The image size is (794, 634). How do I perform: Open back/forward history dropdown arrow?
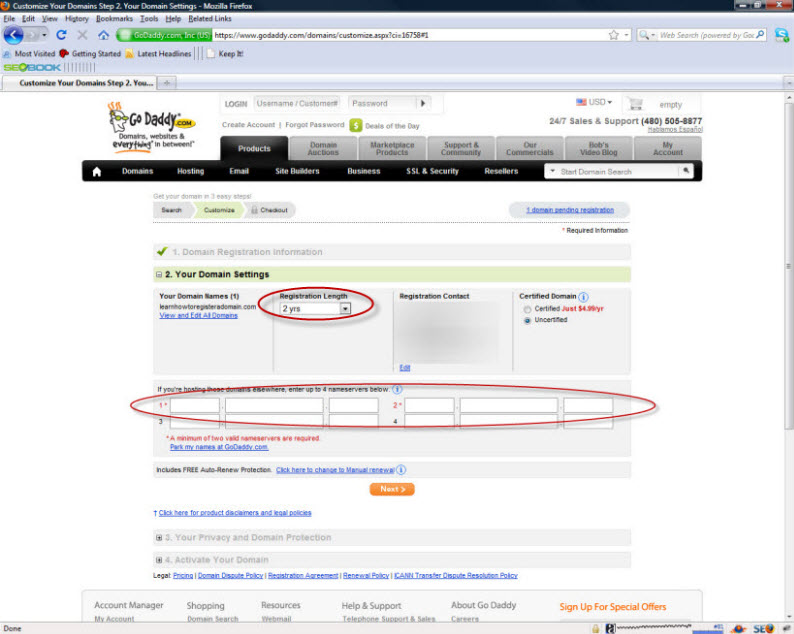(45, 35)
